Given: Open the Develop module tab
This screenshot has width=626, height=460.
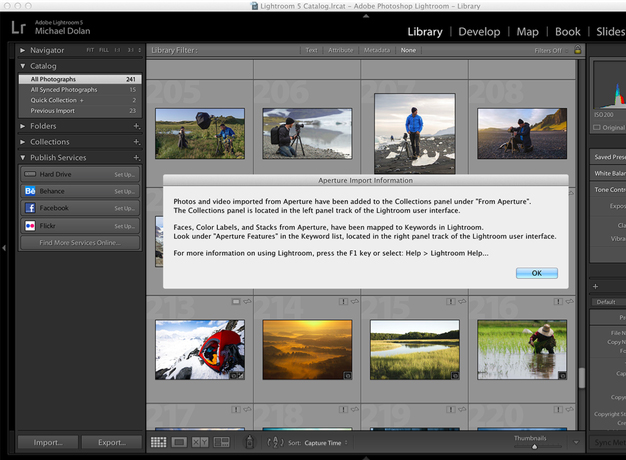Looking at the screenshot, I should point(479,32).
